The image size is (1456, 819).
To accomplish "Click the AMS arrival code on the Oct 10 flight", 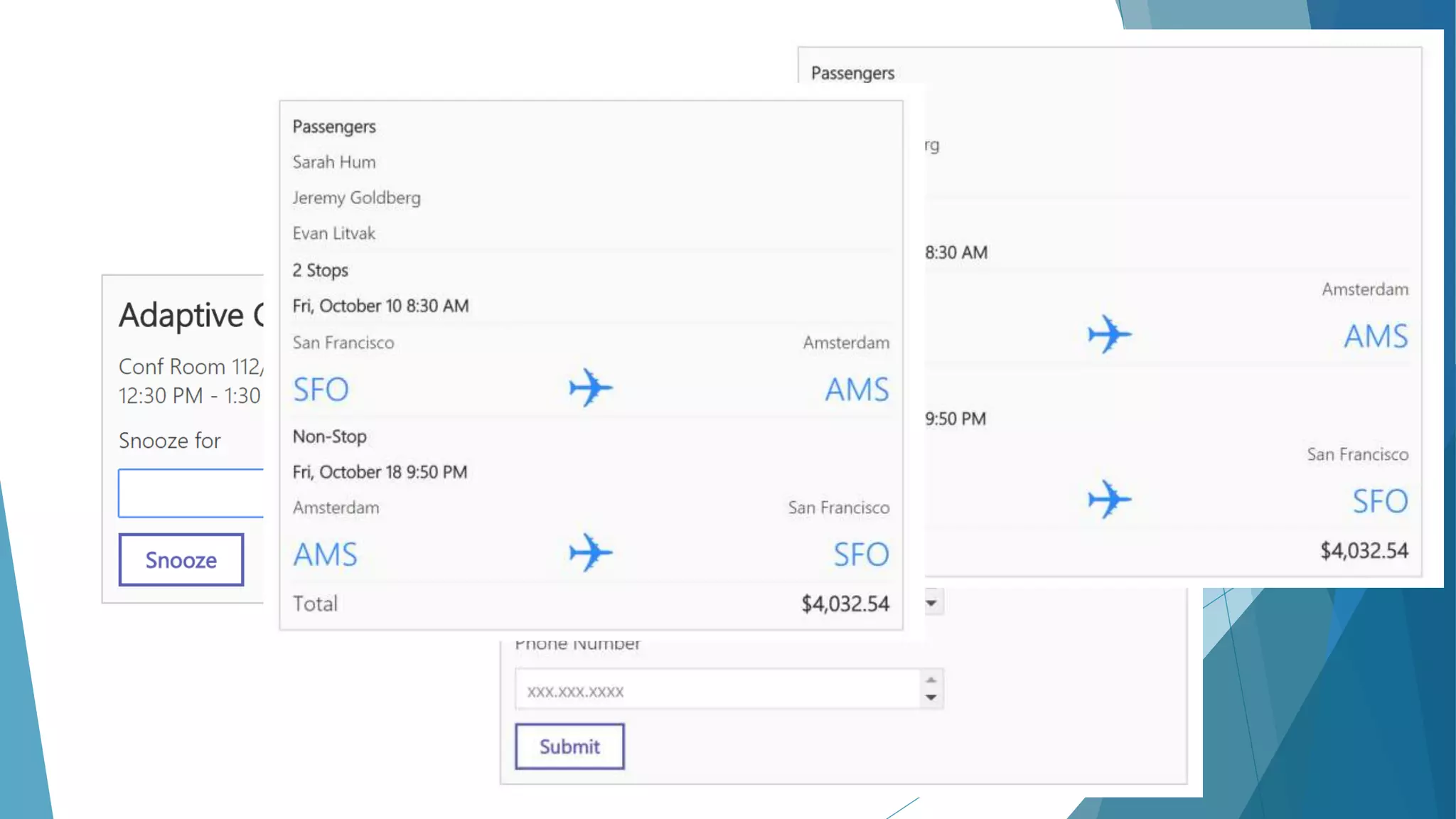I will pos(857,390).
